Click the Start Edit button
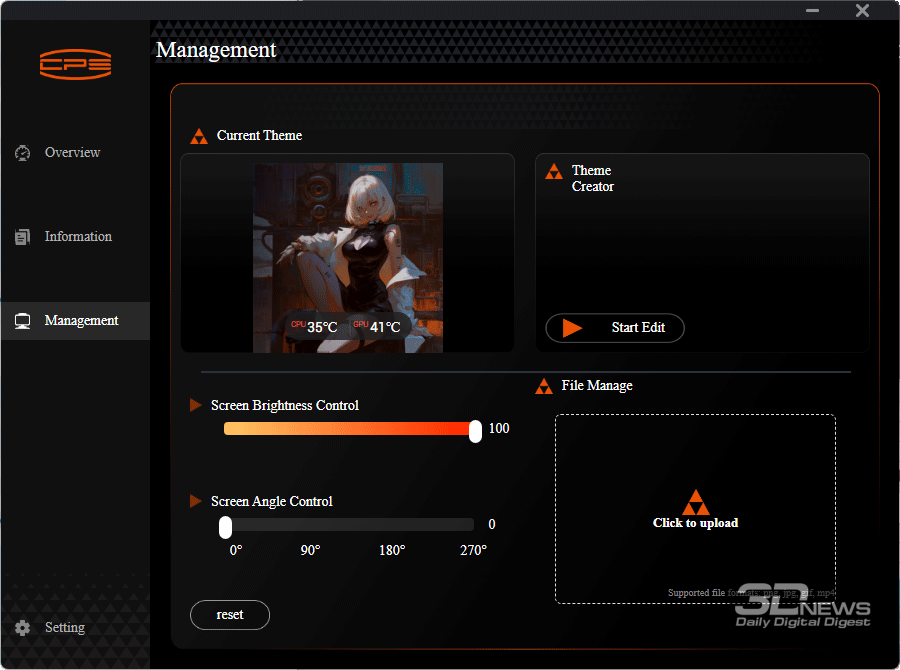This screenshot has height=670, width=900. click(x=615, y=328)
